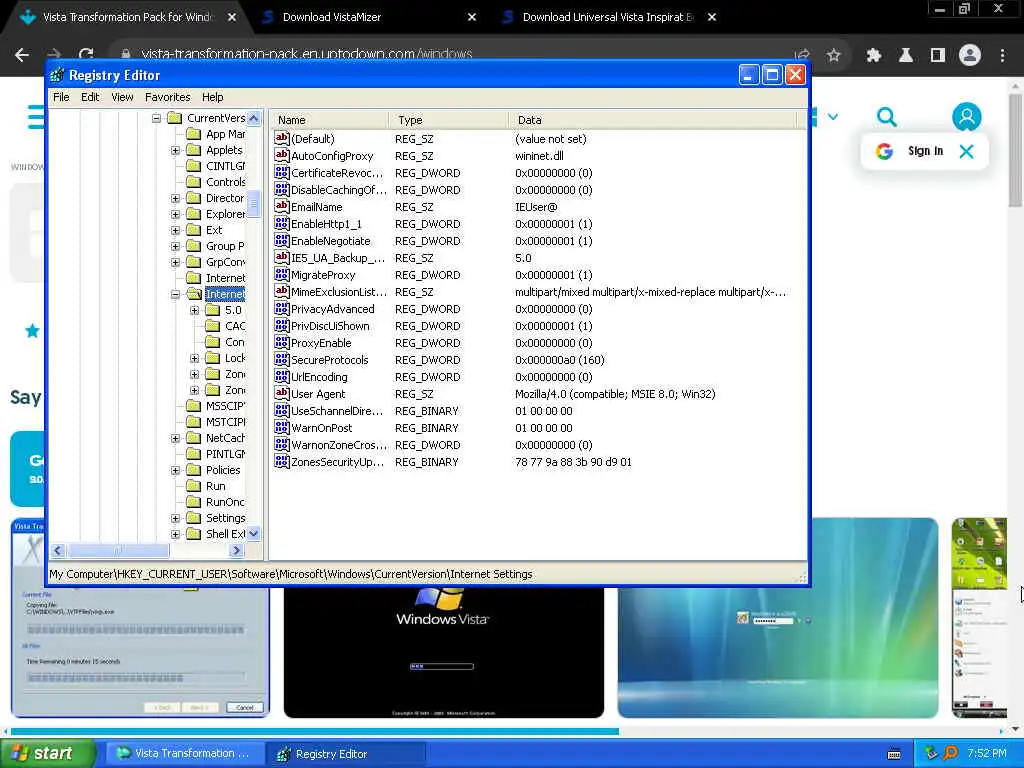1024x768 pixels.
Task: Click the browser address bar
Action: coord(457,55)
